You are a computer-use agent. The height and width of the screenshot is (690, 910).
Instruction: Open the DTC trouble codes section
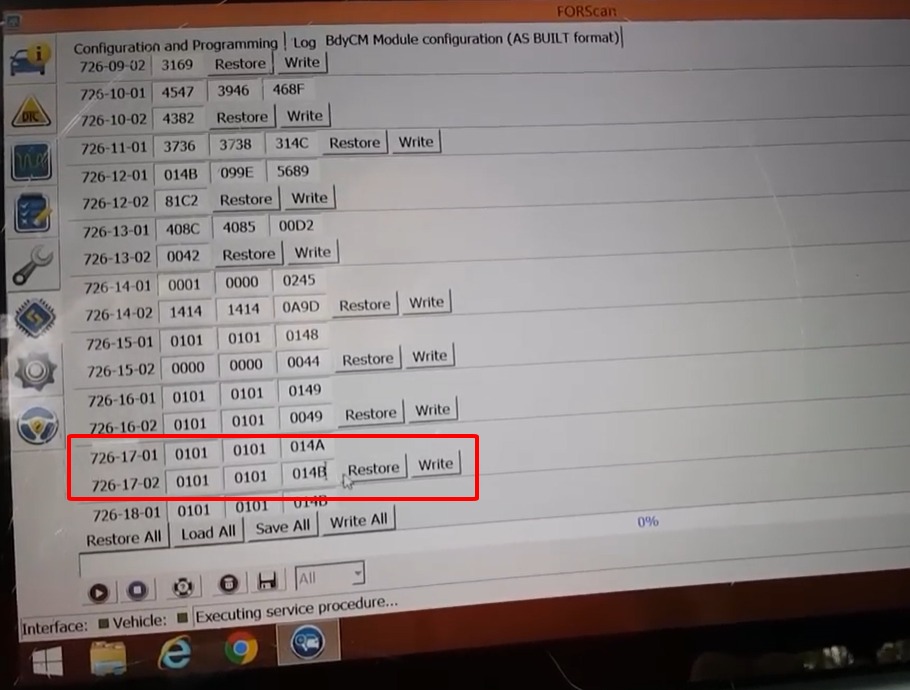(31, 111)
